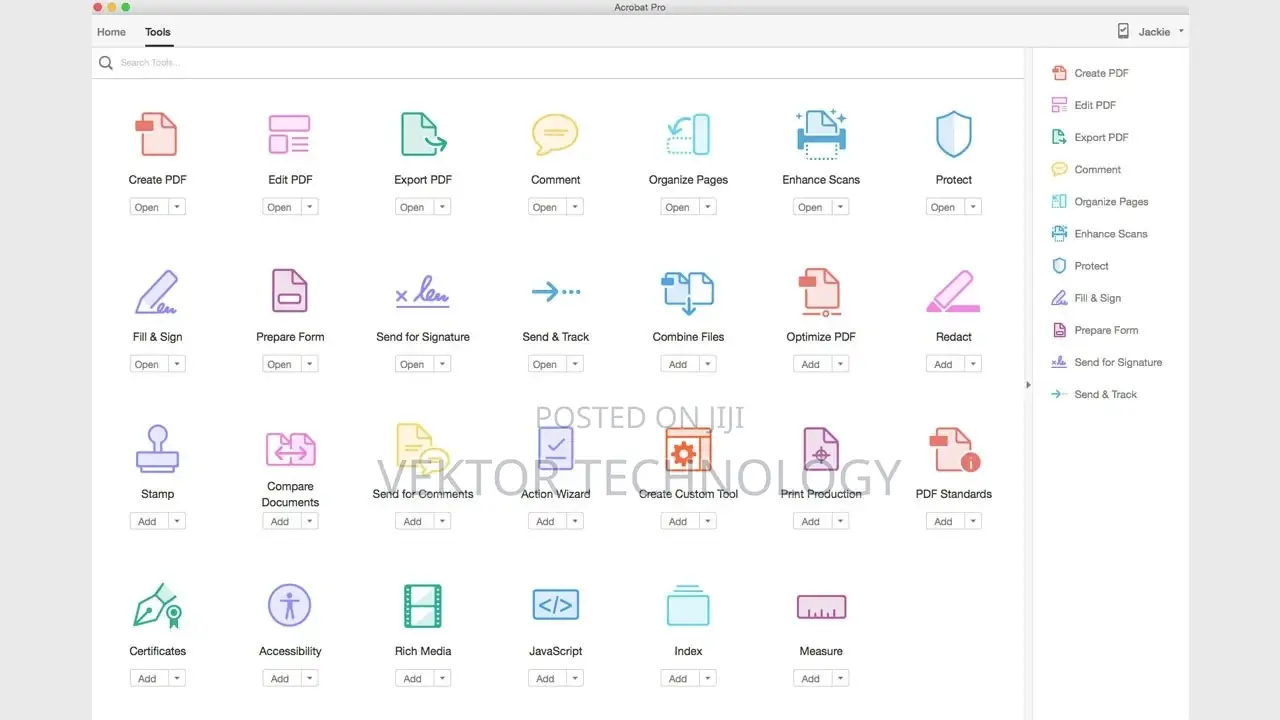Image resolution: width=1280 pixels, height=720 pixels.
Task: Click Open button under Send for Signature
Action: point(412,364)
